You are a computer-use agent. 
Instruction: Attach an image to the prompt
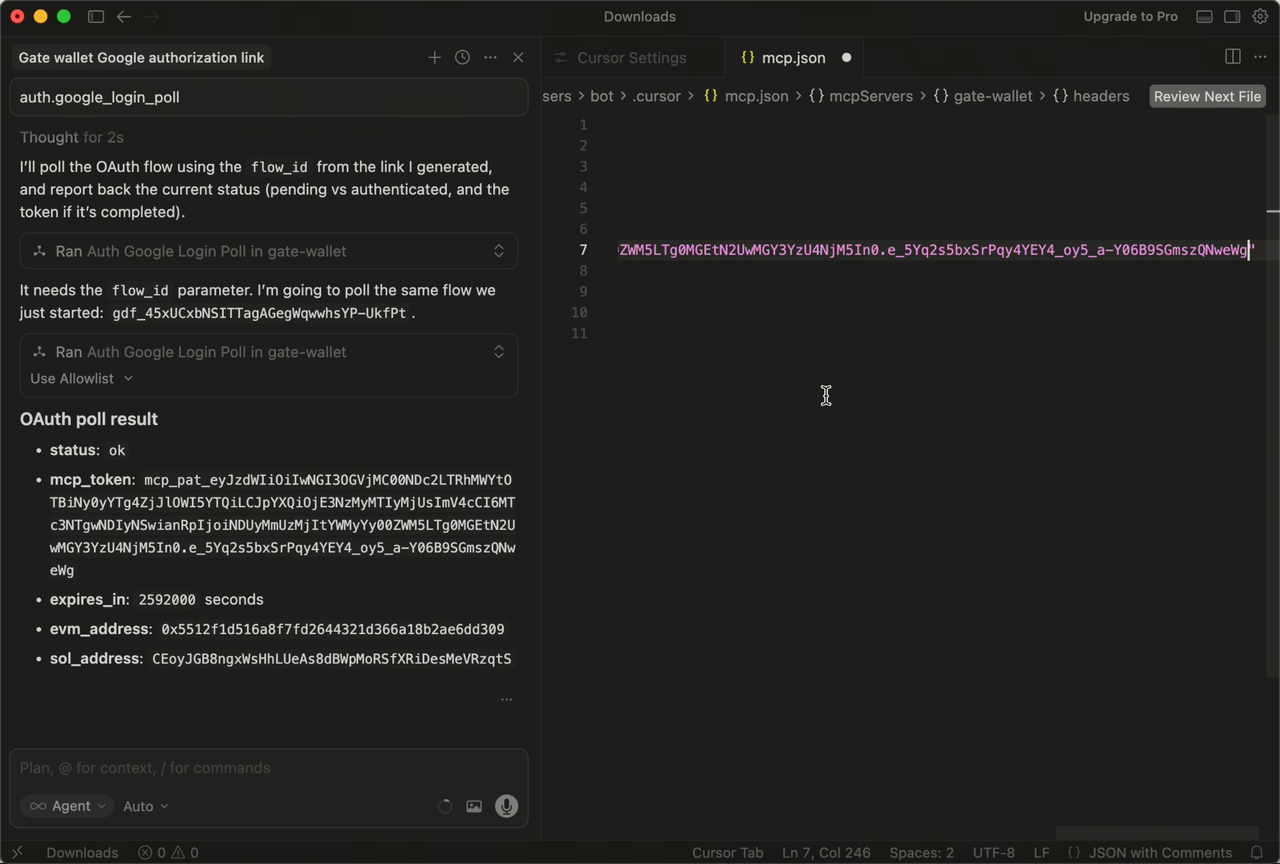474,806
